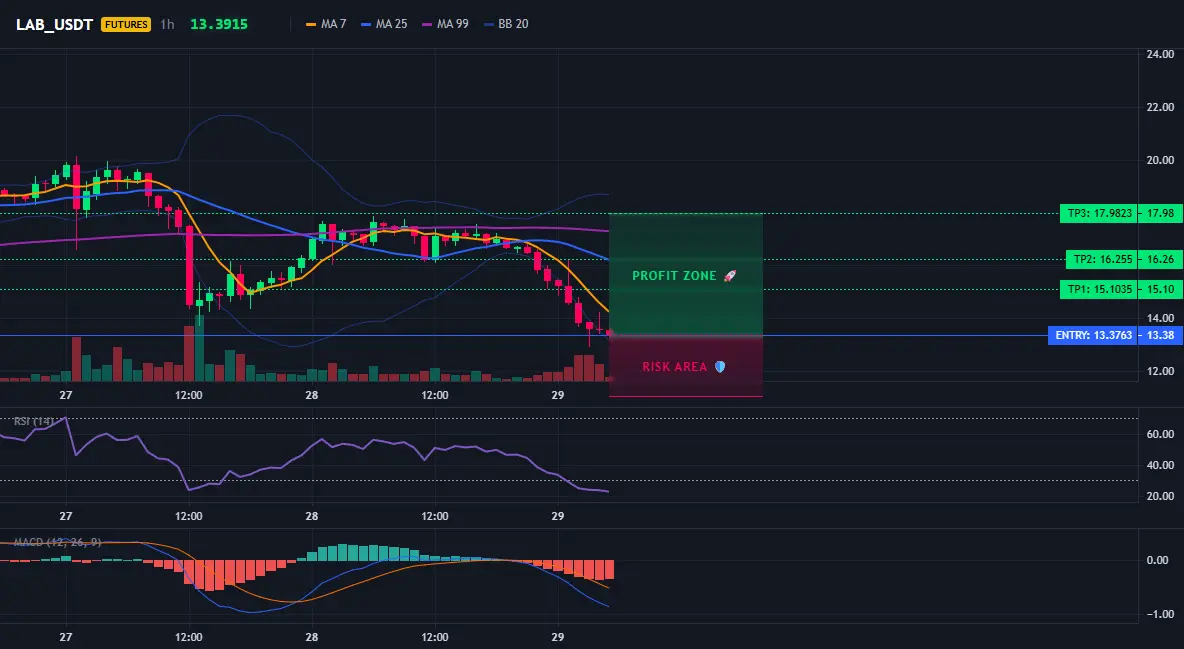Click the orange MA 7 legend marker
The height and width of the screenshot is (649, 1184).
(x=310, y=24)
